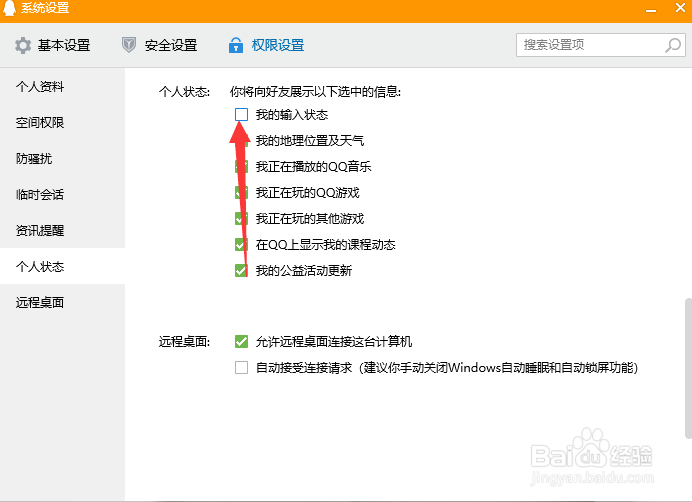Uncheck 我的公益活动更新 checkbox
This screenshot has width=692, height=502.
(x=241, y=270)
